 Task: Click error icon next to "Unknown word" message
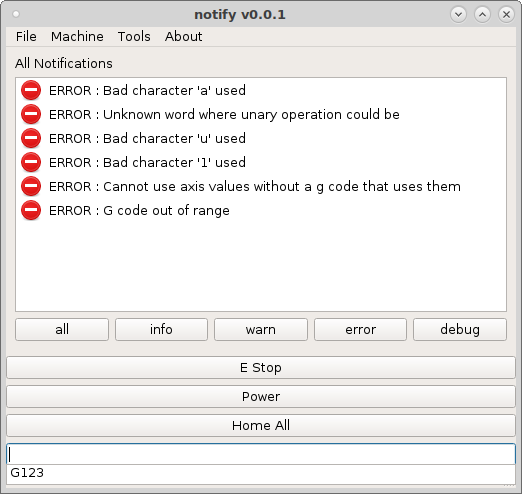point(31,114)
